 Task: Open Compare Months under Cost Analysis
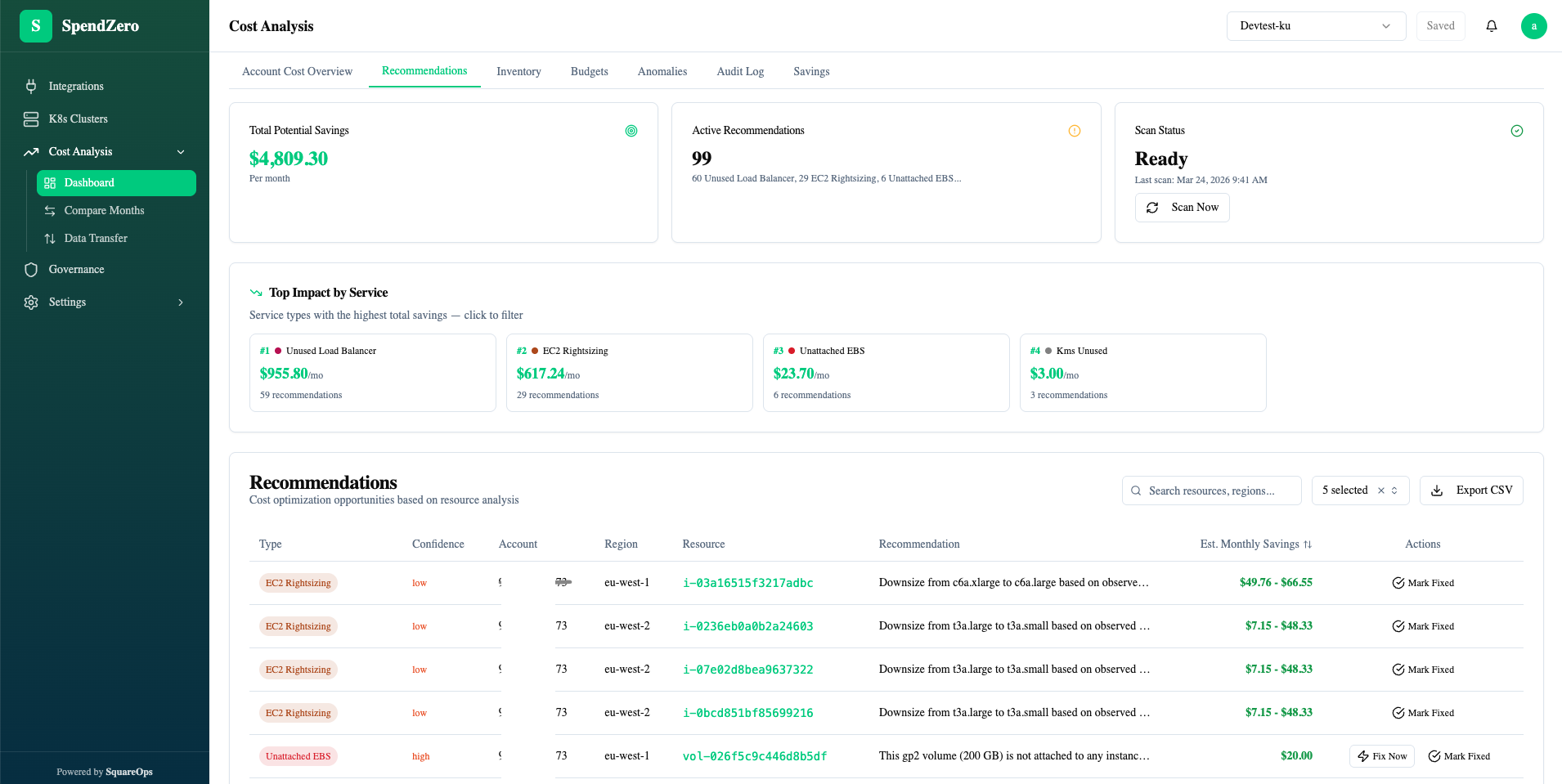pos(104,210)
